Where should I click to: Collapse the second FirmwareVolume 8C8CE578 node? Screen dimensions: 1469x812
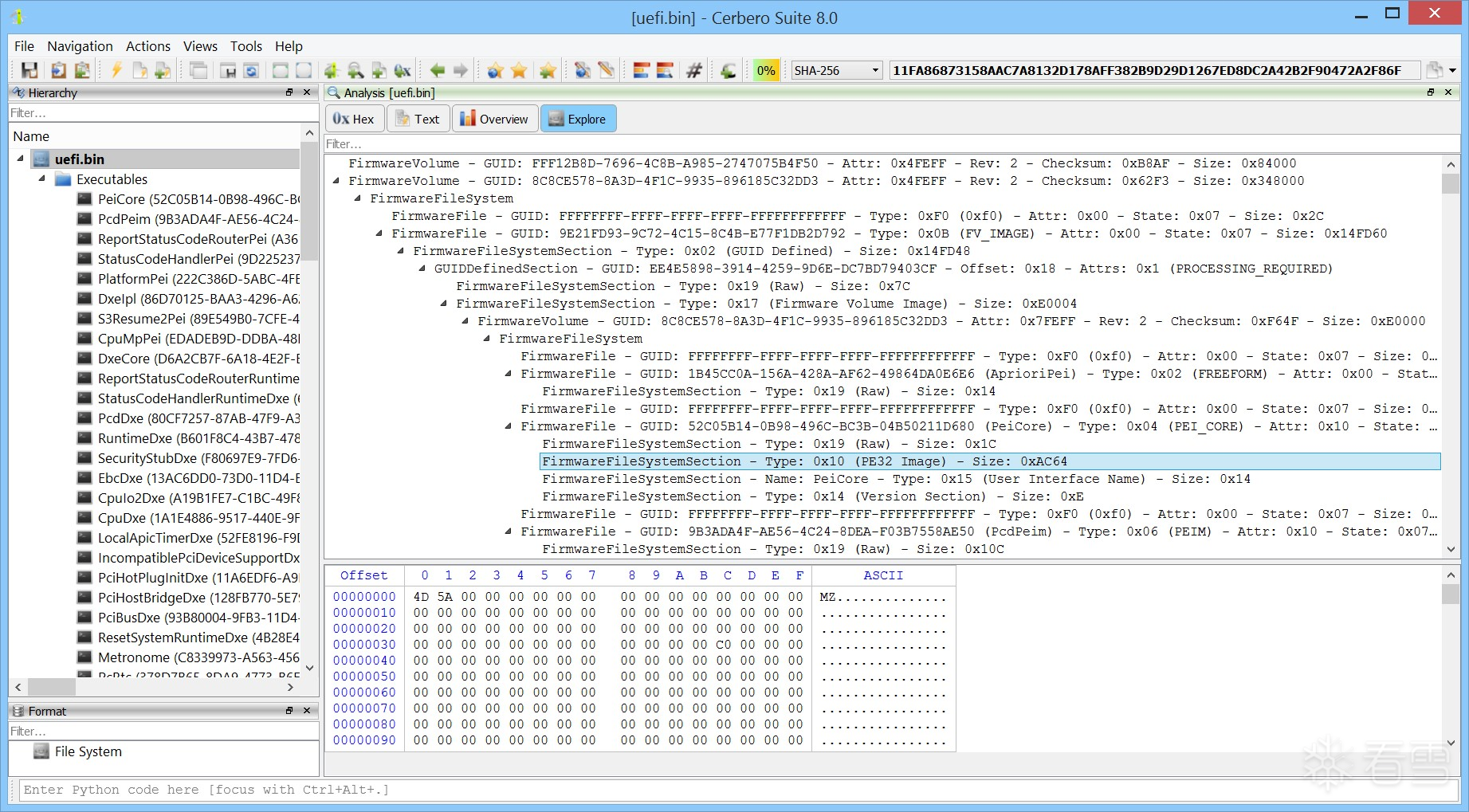click(336, 181)
